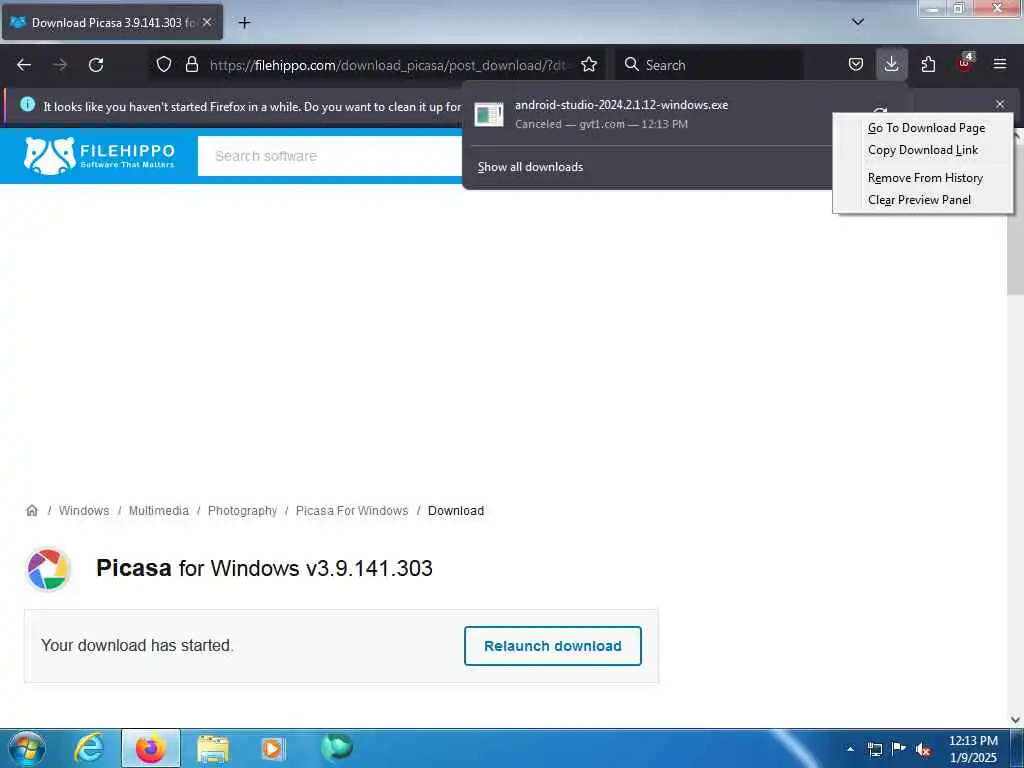Click the taskbar clock showing 12:13 PM

coord(973,749)
